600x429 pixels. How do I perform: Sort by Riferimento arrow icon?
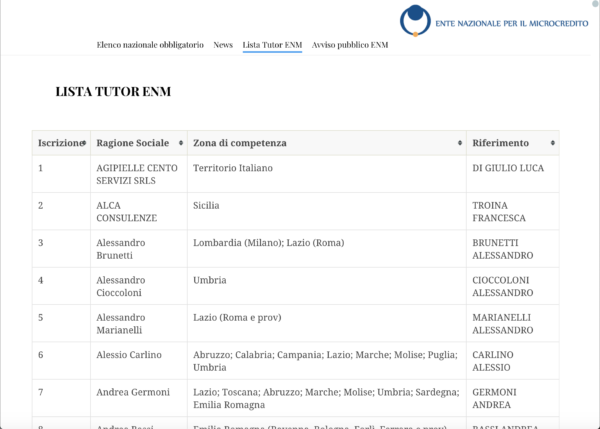[553, 143]
